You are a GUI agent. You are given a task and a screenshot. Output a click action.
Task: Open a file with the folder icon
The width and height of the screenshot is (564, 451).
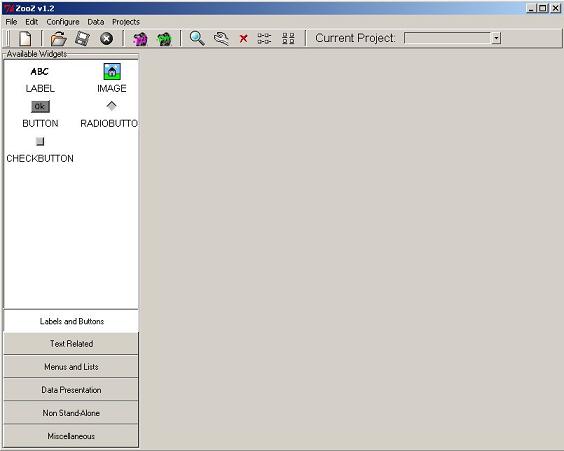pyautogui.click(x=58, y=38)
